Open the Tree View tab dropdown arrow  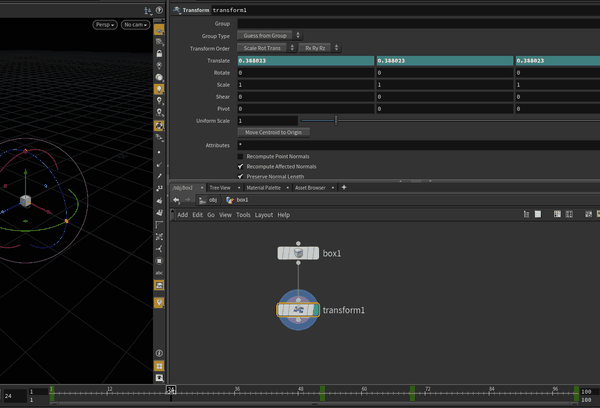[x=239, y=188]
